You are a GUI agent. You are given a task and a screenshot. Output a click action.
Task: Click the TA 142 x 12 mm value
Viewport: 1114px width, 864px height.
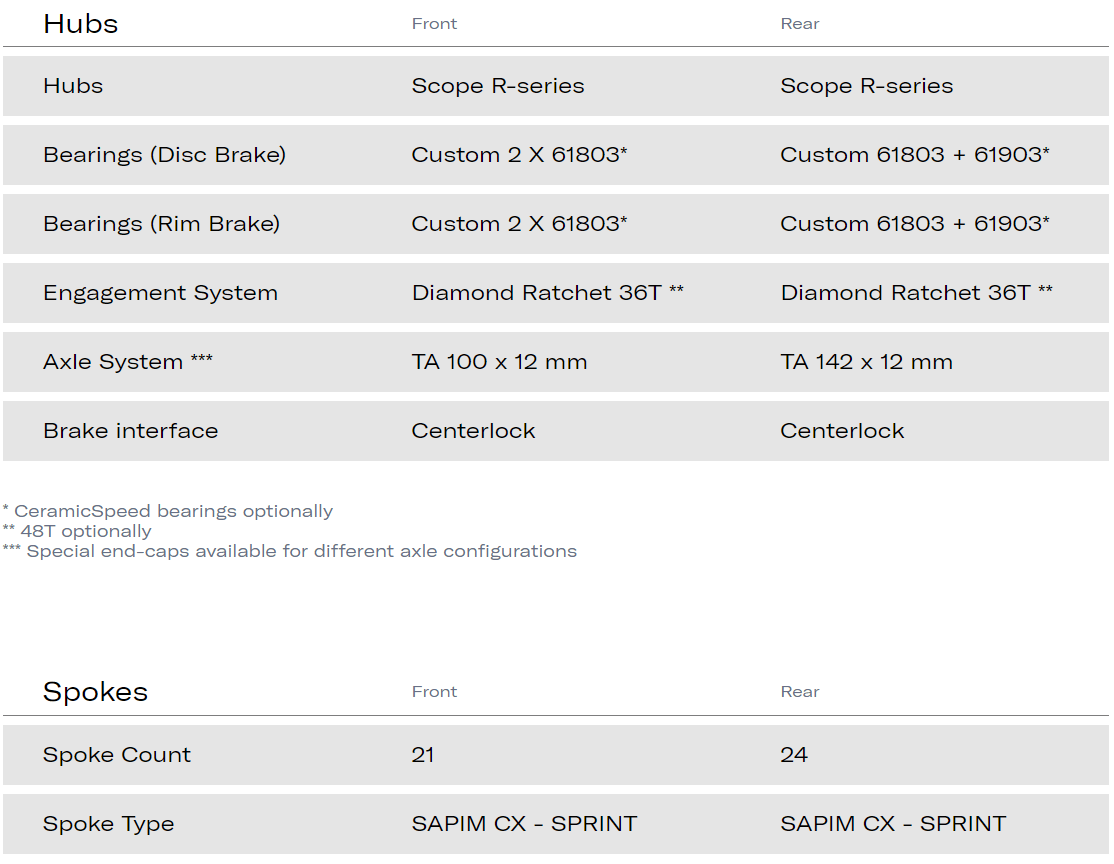click(x=866, y=362)
